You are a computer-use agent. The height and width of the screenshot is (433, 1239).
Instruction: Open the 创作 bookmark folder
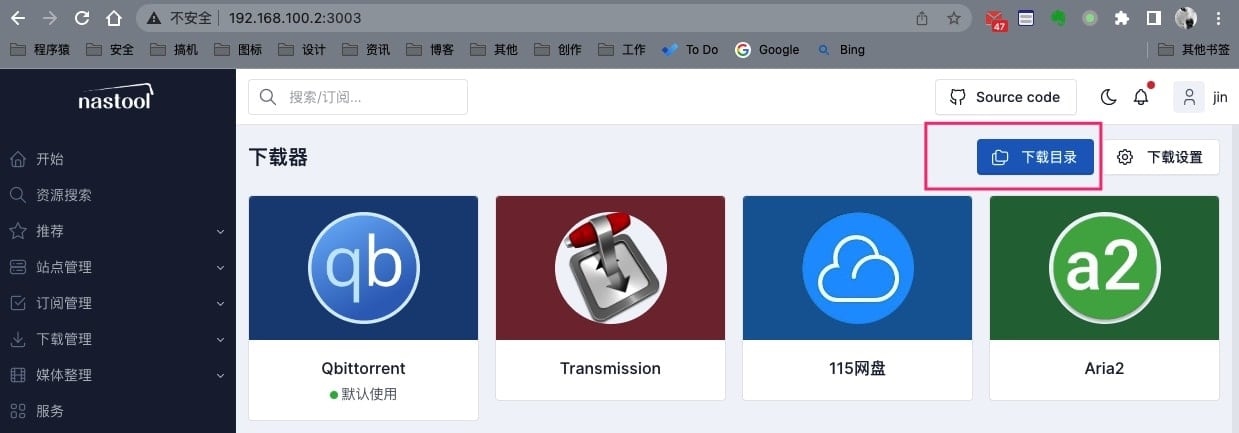coord(558,49)
